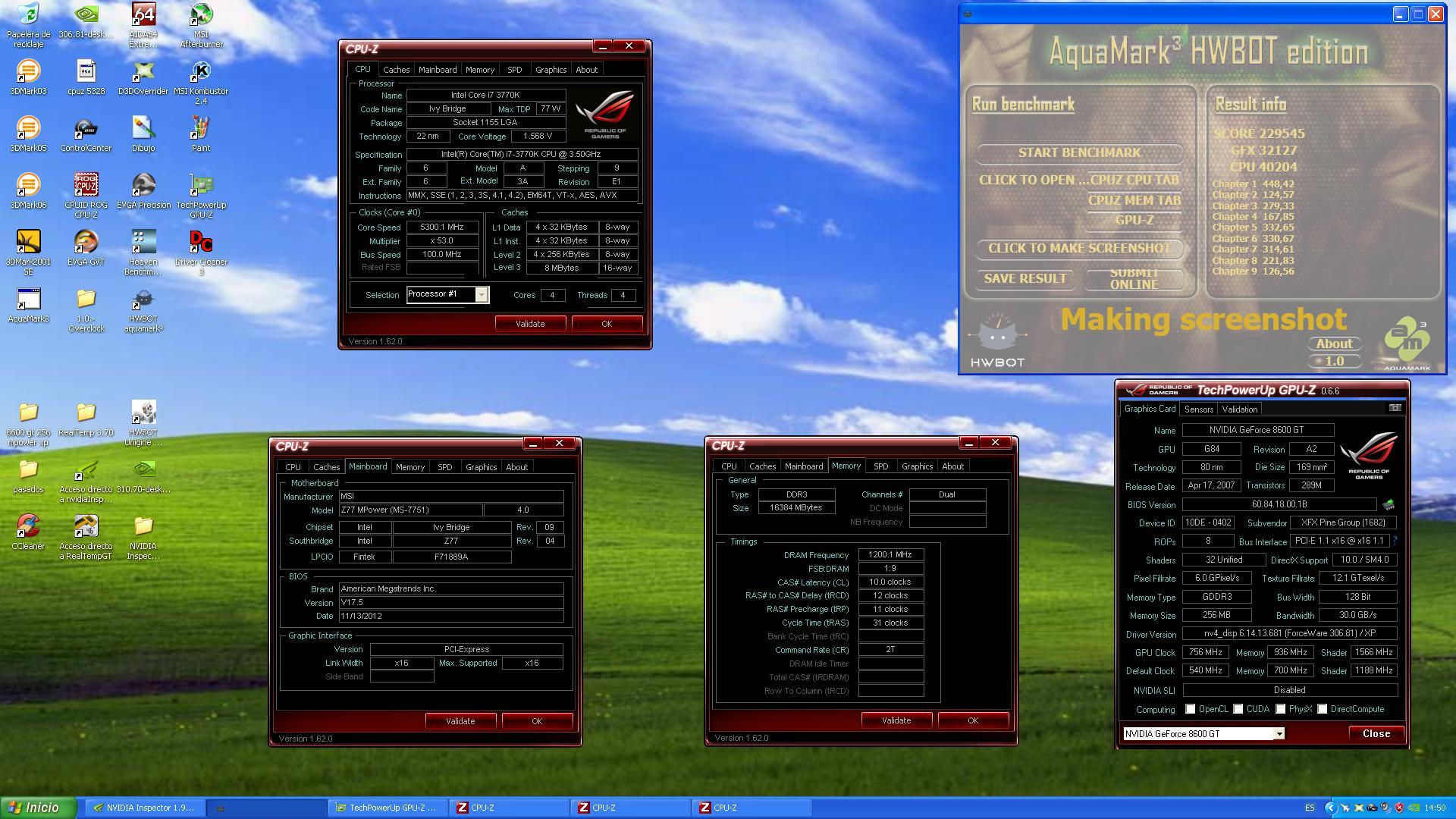Open Heaven Benchmark desktop shortcut

(143, 253)
